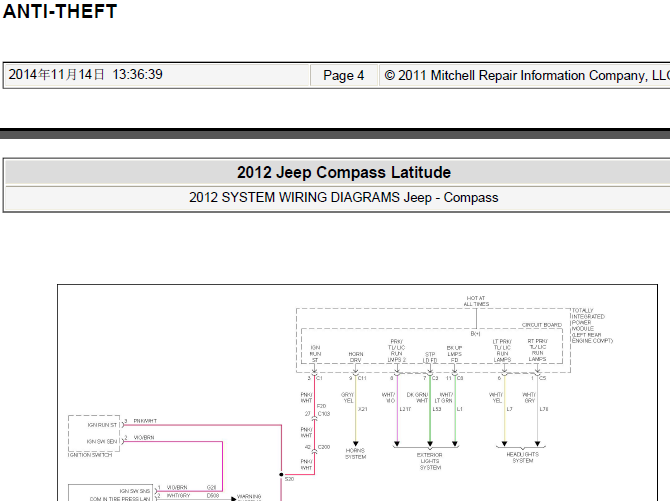Viewport: 670px width, 501px height.
Task: Click the 'WHT/LT GRN' wire color label
Action: pyautogui.click(x=444, y=398)
